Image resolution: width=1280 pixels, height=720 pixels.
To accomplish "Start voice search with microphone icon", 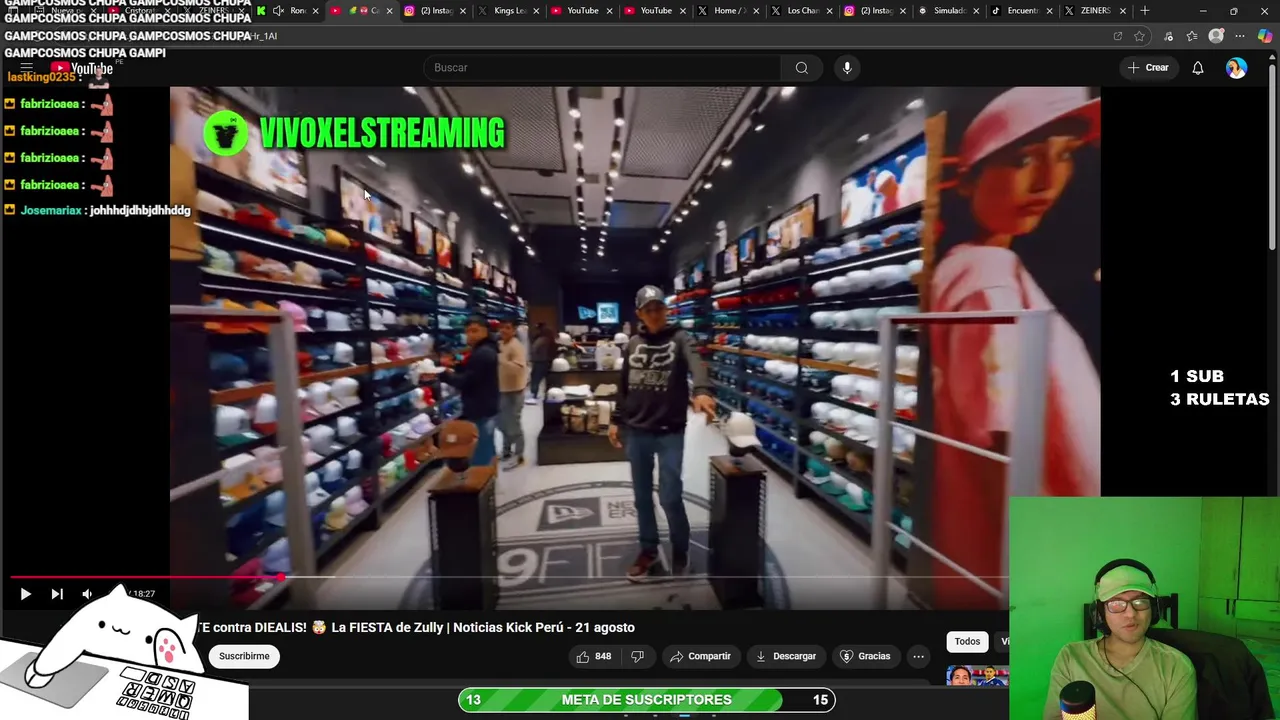I will [847, 68].
